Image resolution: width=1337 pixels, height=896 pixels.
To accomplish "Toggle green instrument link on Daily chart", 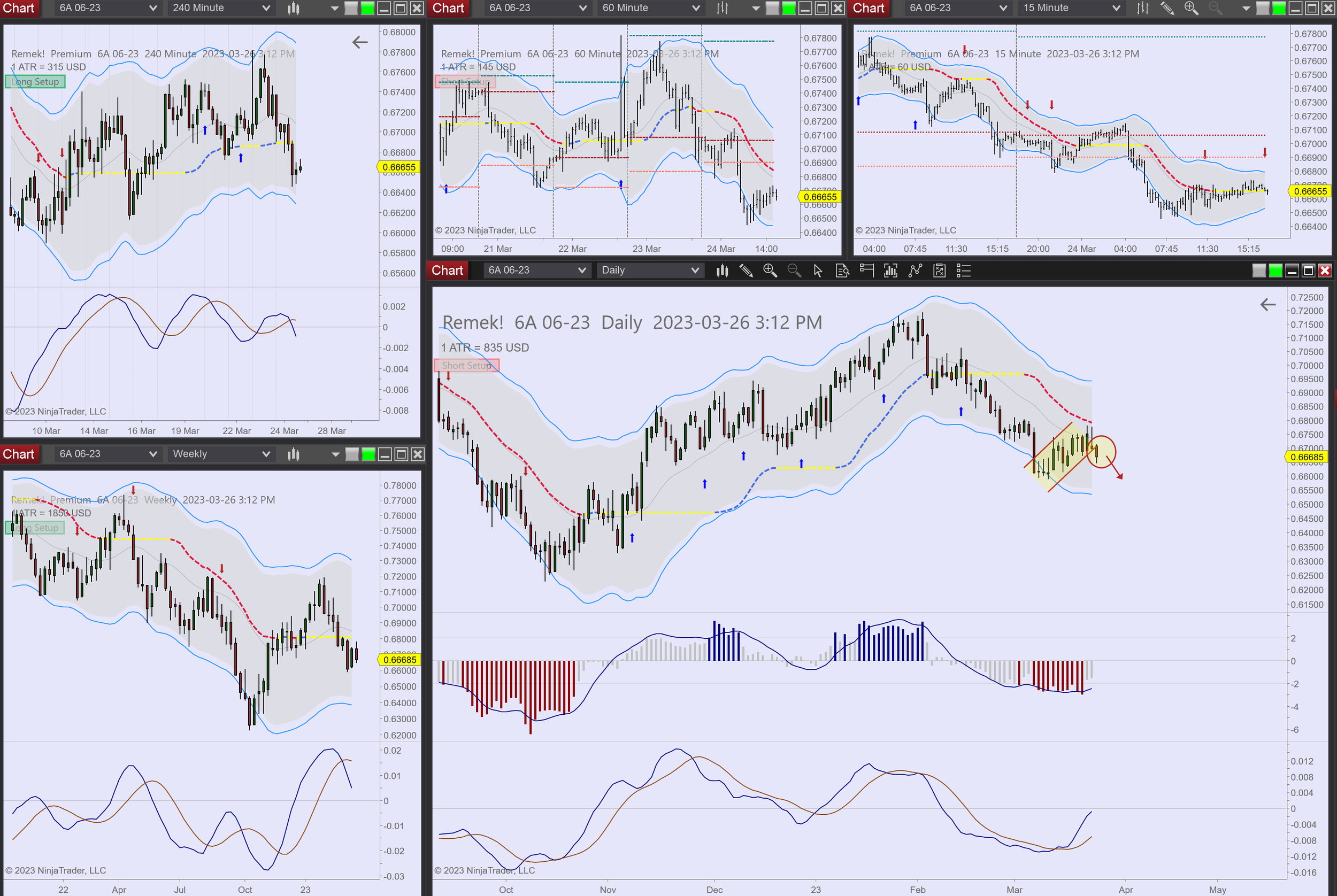I will [1275, 271].
